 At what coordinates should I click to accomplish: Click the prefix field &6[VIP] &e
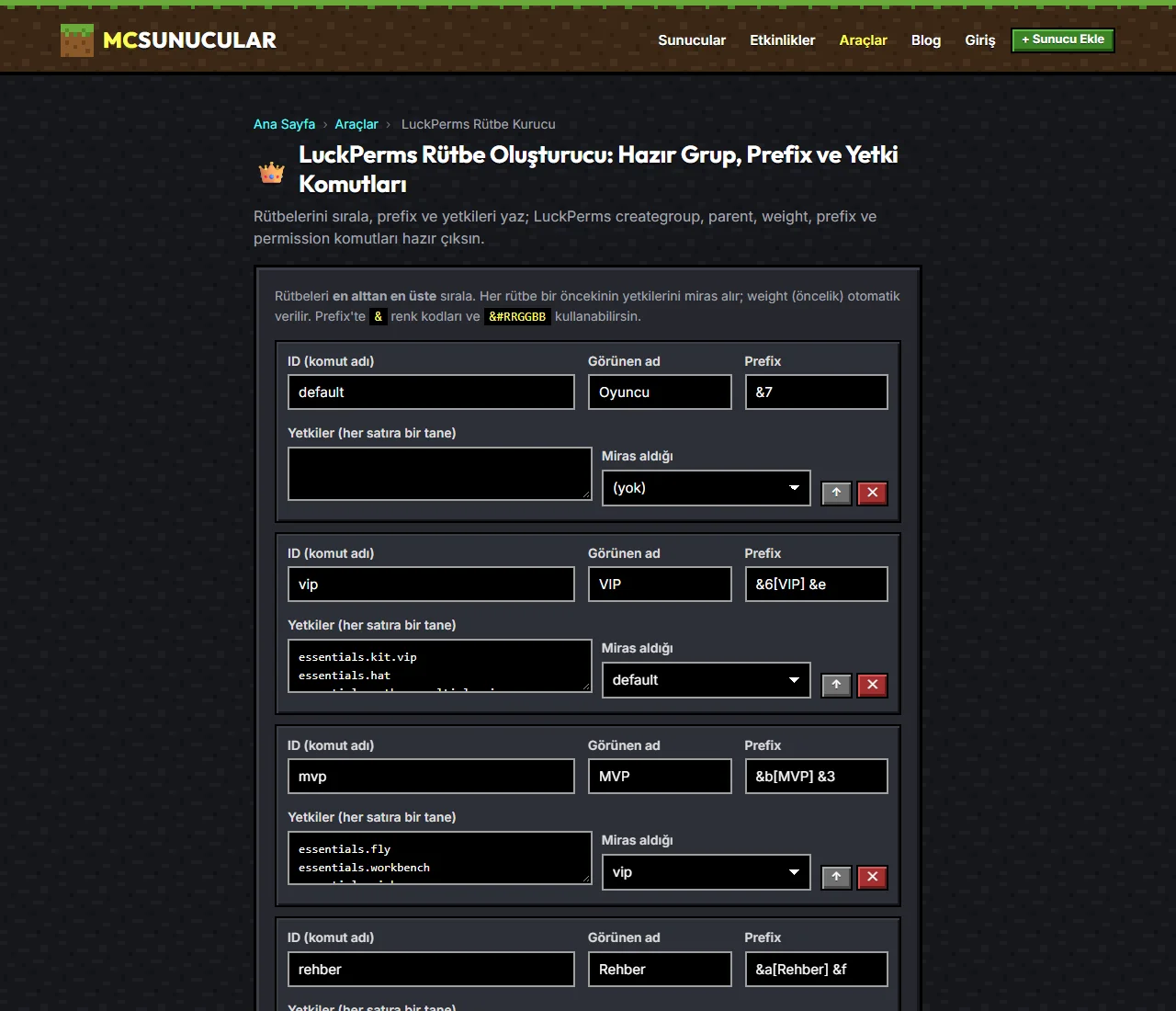coord(817,585)
